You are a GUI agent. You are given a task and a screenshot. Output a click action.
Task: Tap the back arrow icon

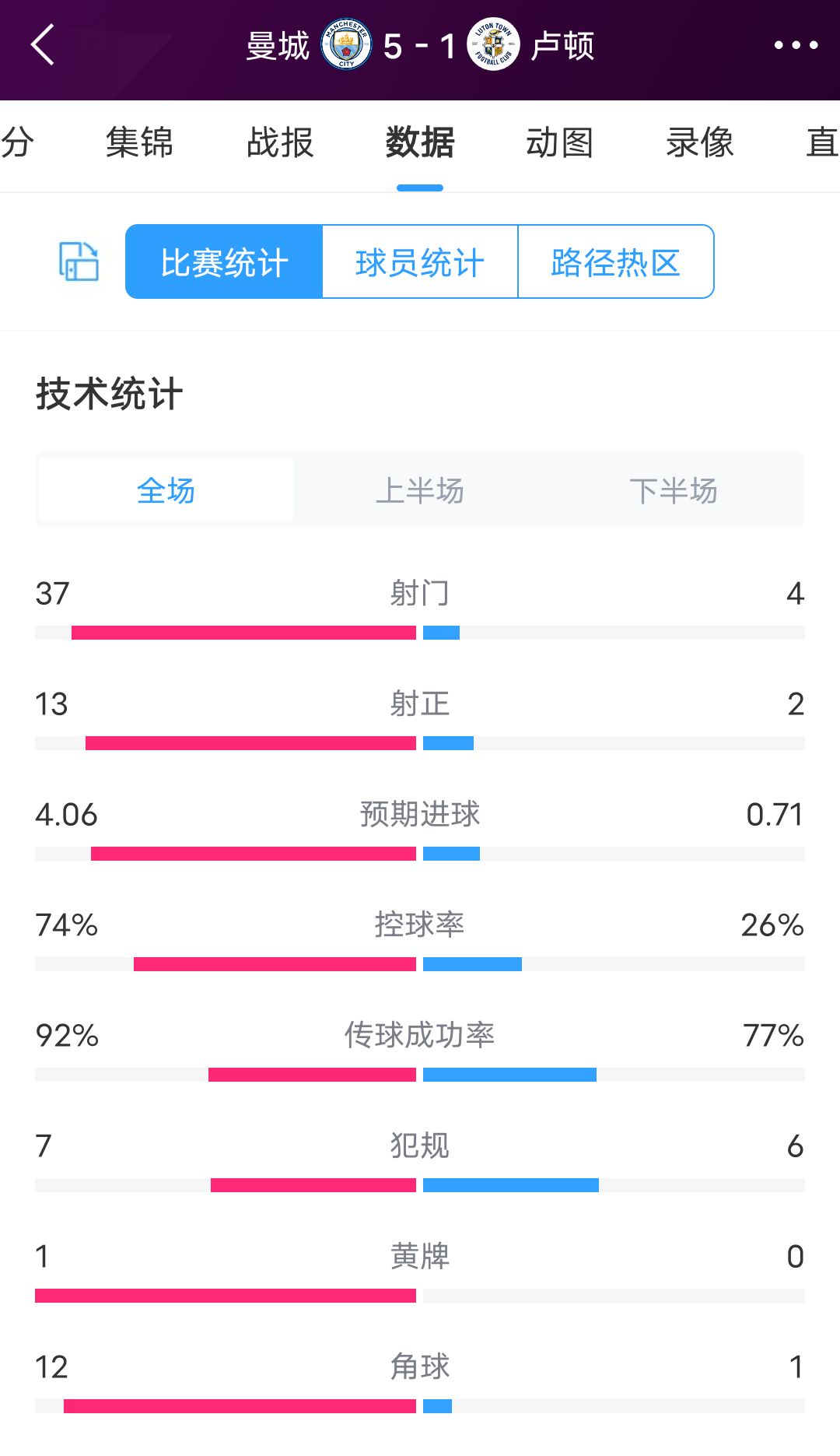(43, 45)
